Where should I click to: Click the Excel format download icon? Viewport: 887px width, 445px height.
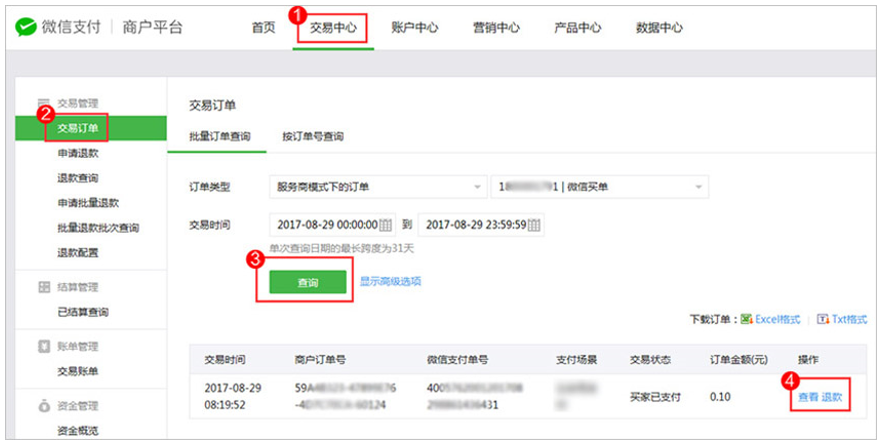point(747,319)
